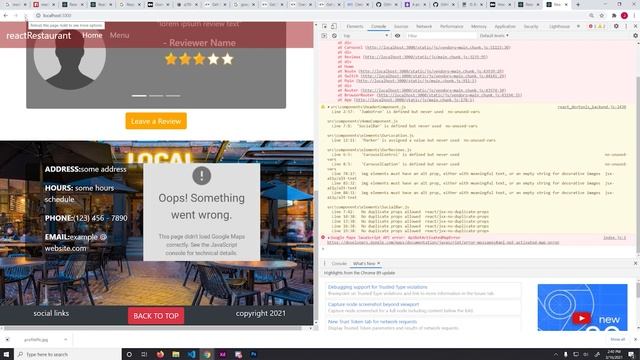Click the Home nav link
This screenshot has width=640, height=360.
[x=92, y=35]
